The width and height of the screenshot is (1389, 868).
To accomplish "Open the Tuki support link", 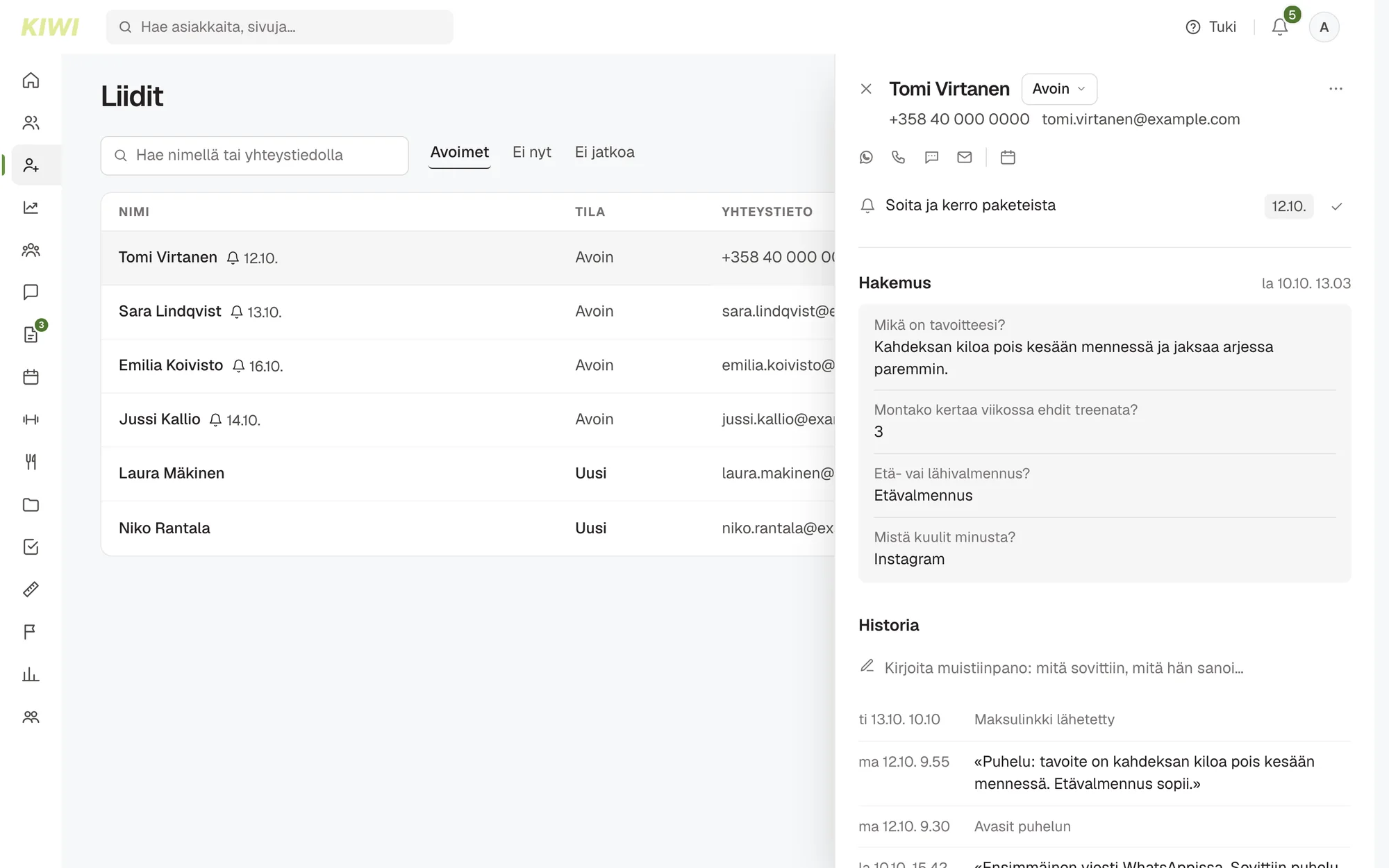I will [1211, 27].
